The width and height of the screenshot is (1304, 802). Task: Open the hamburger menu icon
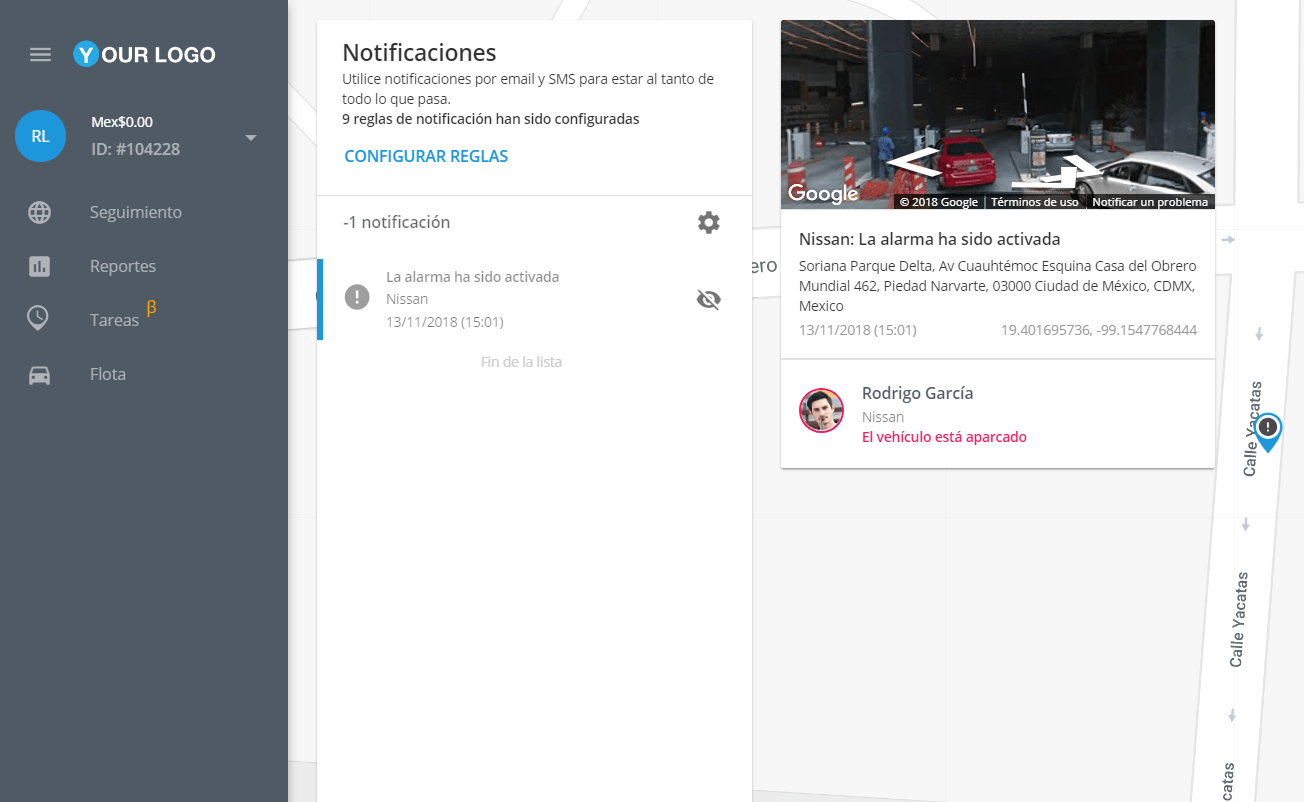tap(40, 54)
